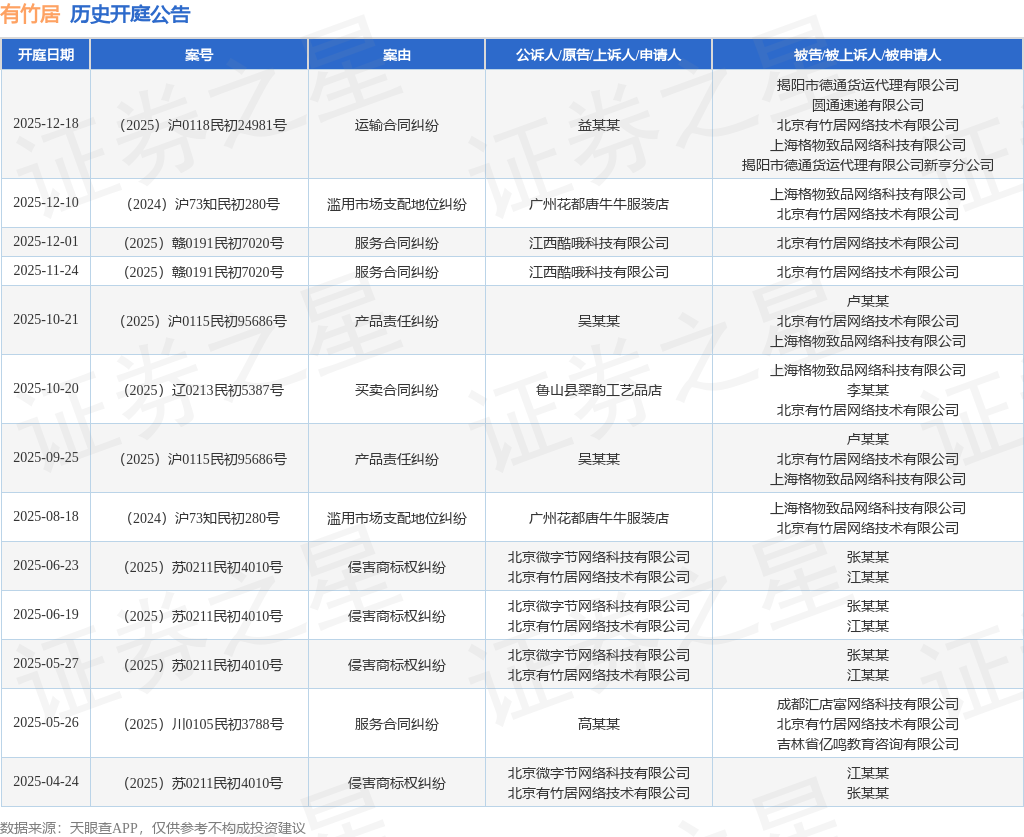Click the 沪73知民初280号 cell in the 2025-12-10 row
The width and height of the screenshot is (1024, 837).
coord(201,204)
